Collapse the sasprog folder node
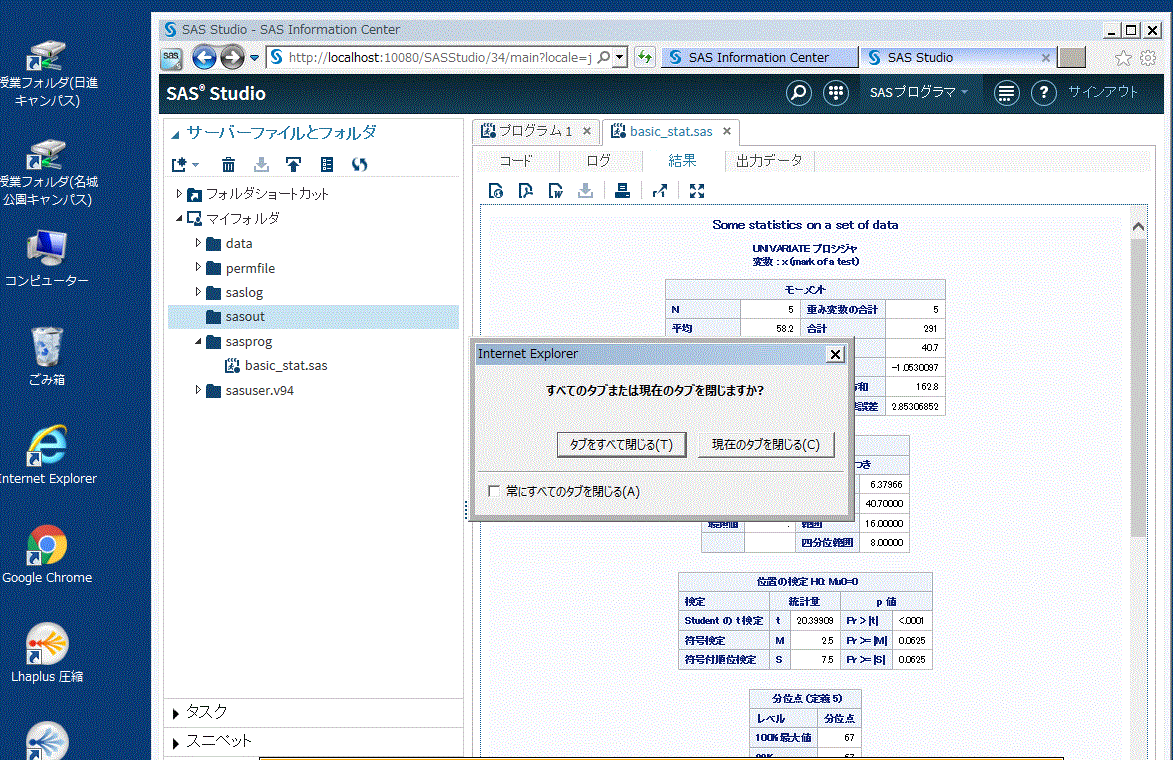This screenshot has width=1173, height=760. (x=197, y=341)
